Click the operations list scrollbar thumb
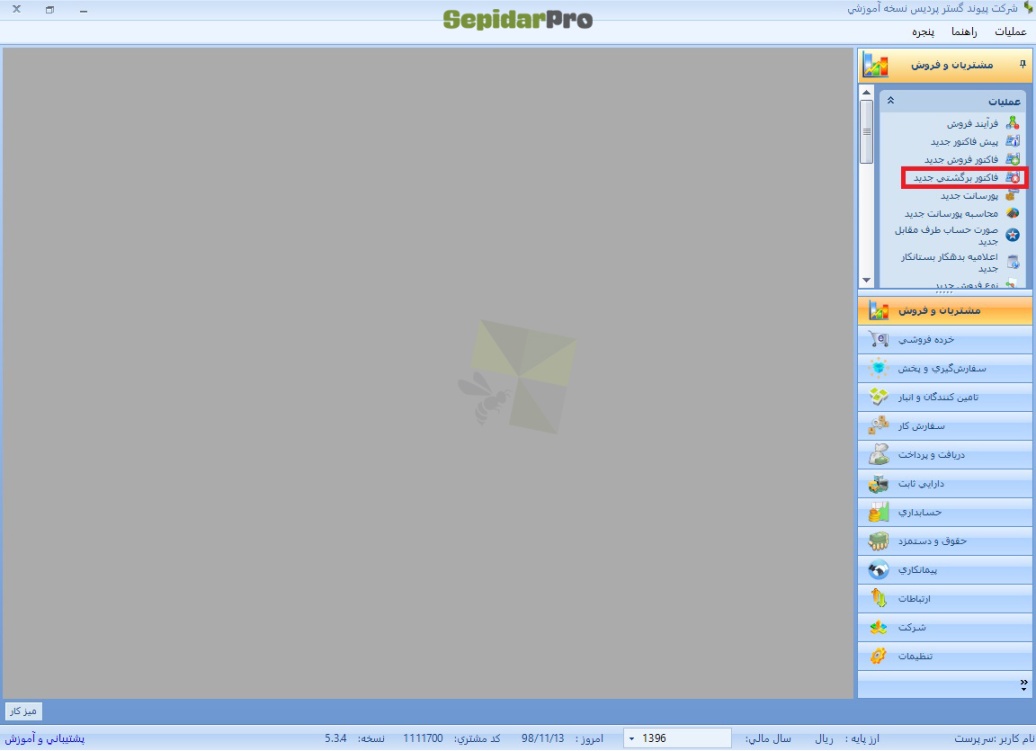1036x751 pixels. point(866,132)
